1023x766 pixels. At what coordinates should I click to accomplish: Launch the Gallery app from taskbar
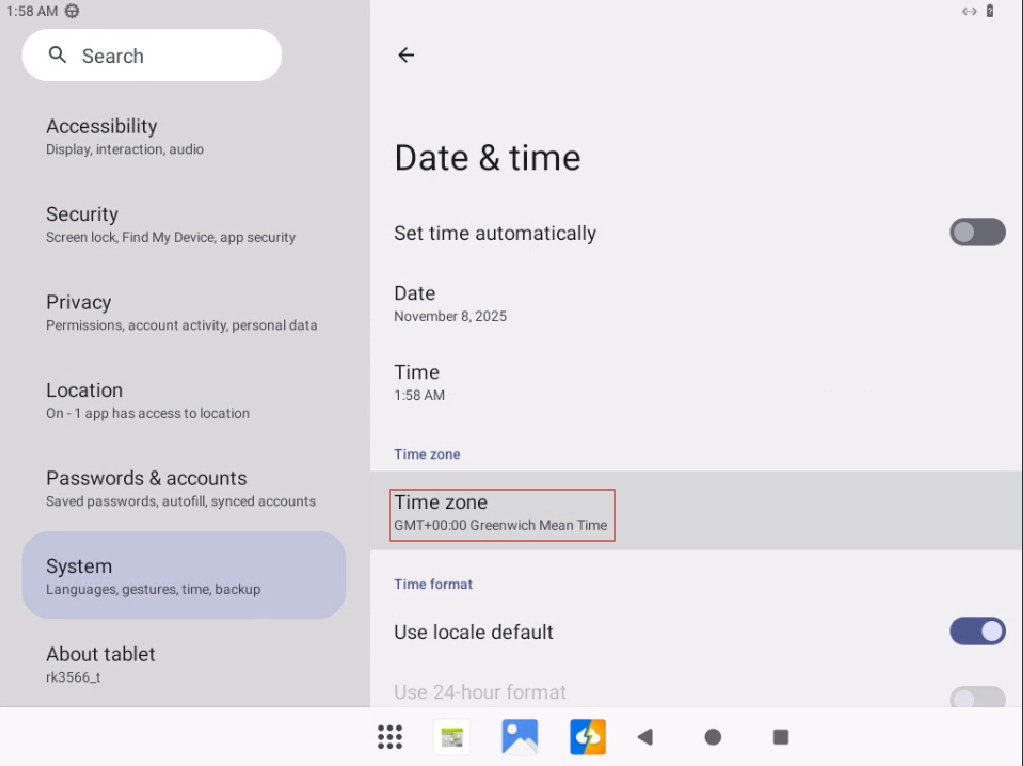point(520,737)
